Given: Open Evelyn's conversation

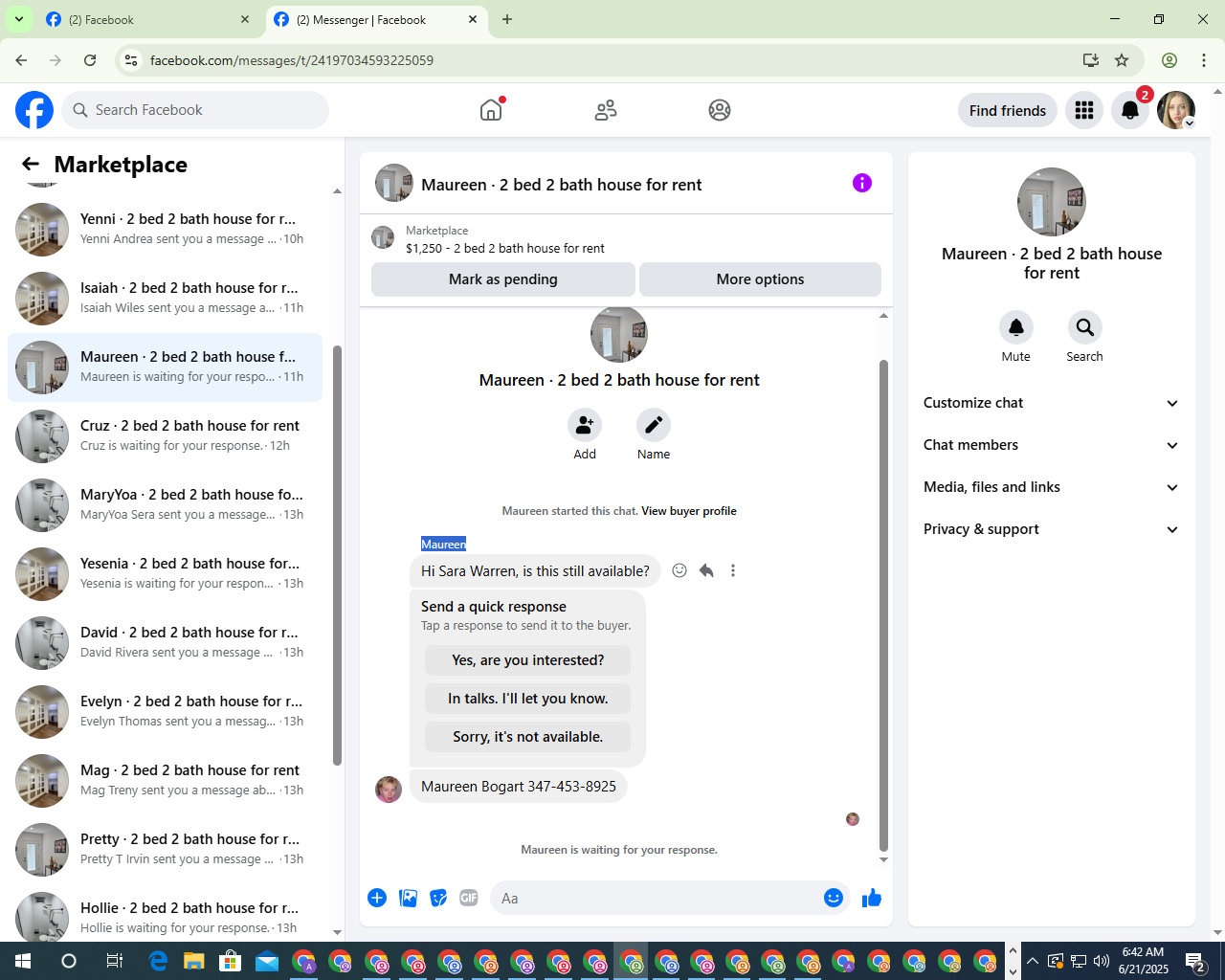Looking at the screenshot, I should click(165, 712).
